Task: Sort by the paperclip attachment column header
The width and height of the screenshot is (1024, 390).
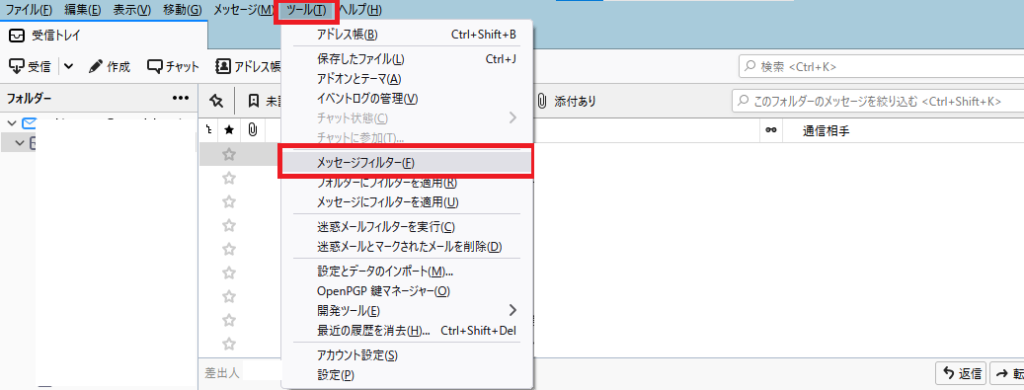Action: tap(252, 130)
